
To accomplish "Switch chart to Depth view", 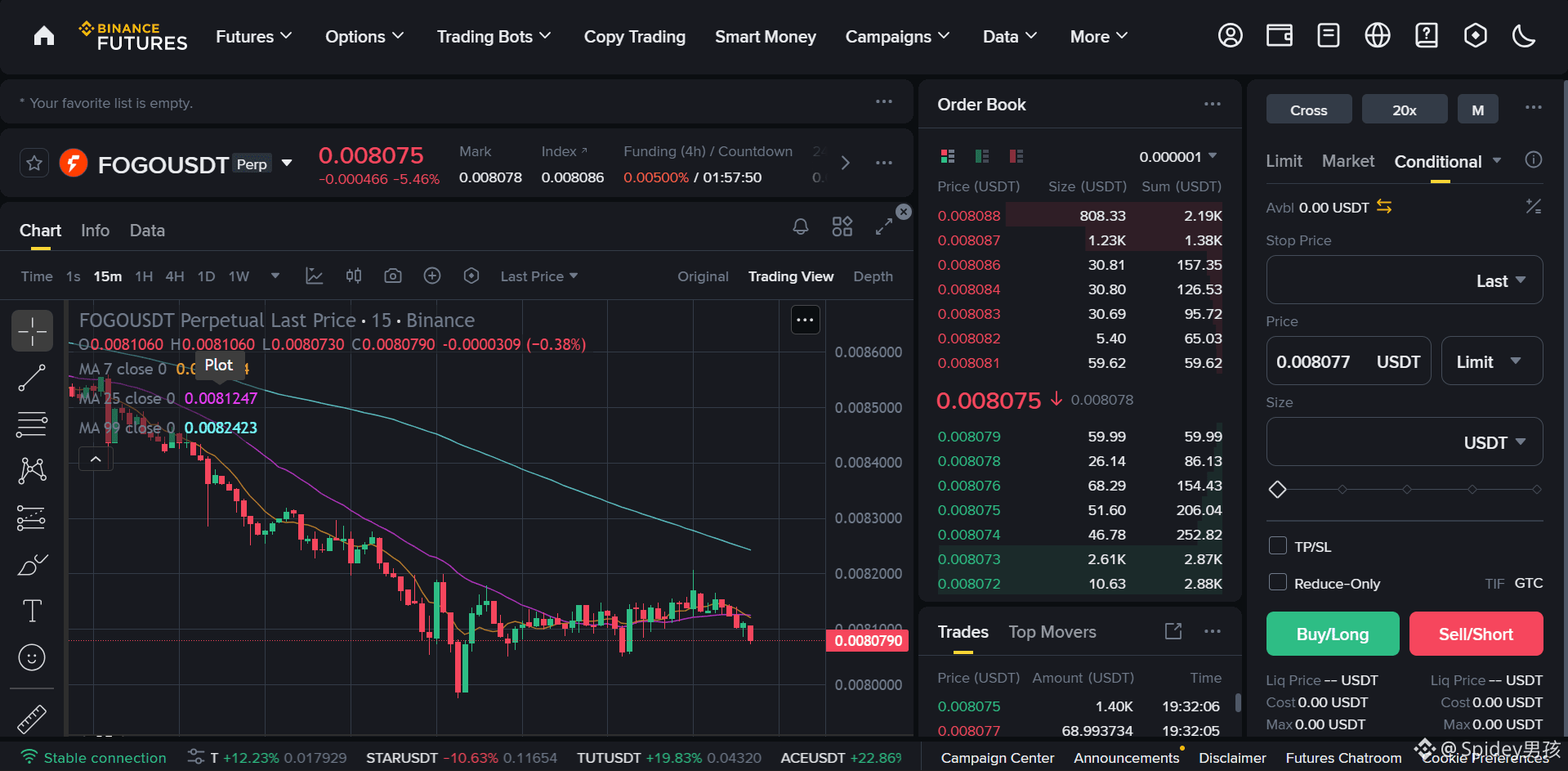I will click(873, 276).
